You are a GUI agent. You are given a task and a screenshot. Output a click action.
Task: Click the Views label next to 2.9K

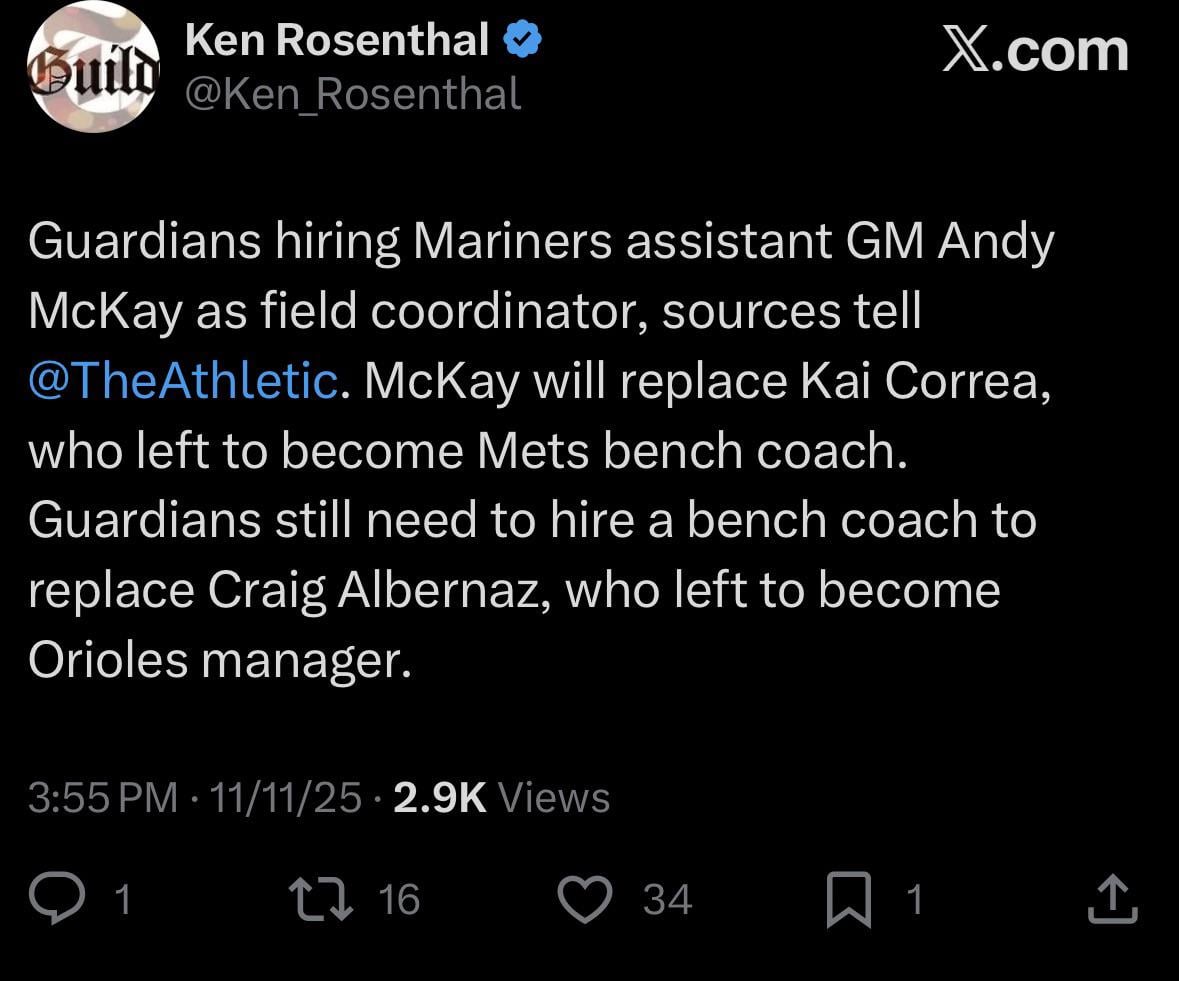pos(556,798)
